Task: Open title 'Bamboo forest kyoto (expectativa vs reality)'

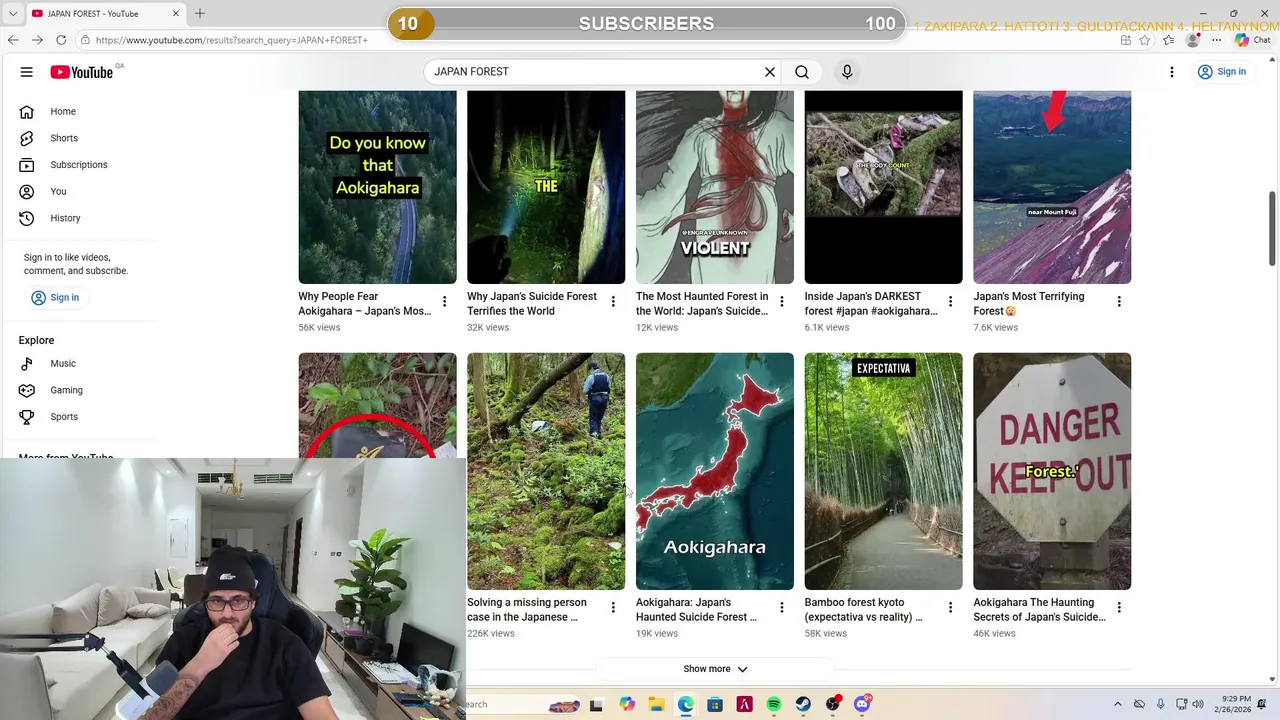Action: (x=864, y=610)
